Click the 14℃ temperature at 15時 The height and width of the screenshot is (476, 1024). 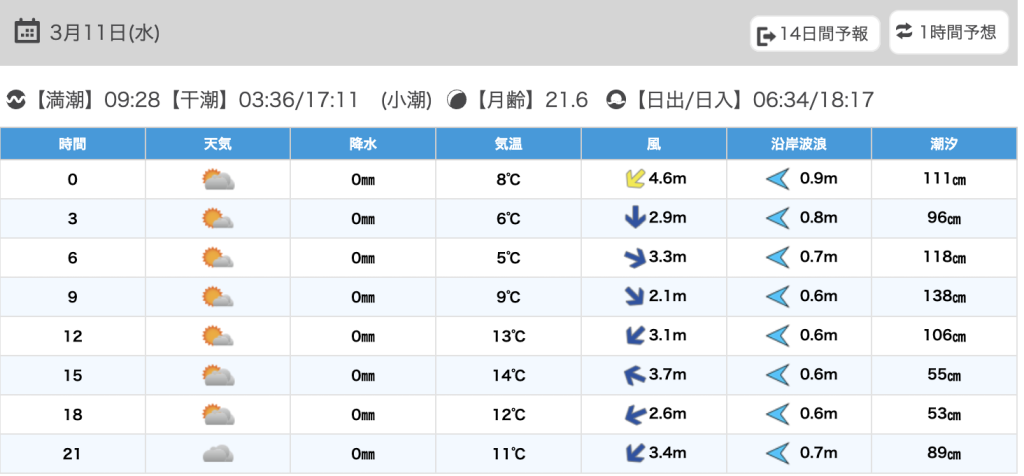pyautogui.click(x=508, y=376)
